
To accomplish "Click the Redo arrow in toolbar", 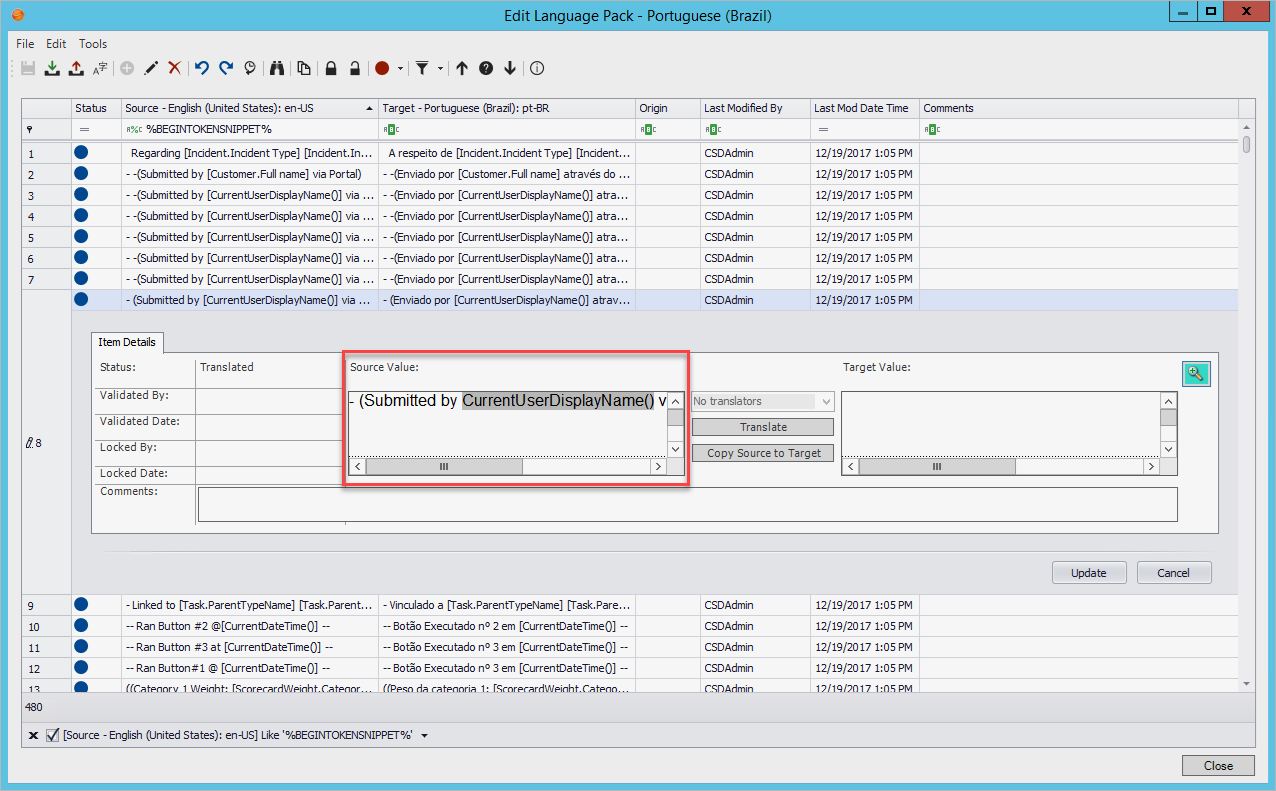I will pos(226,68).
